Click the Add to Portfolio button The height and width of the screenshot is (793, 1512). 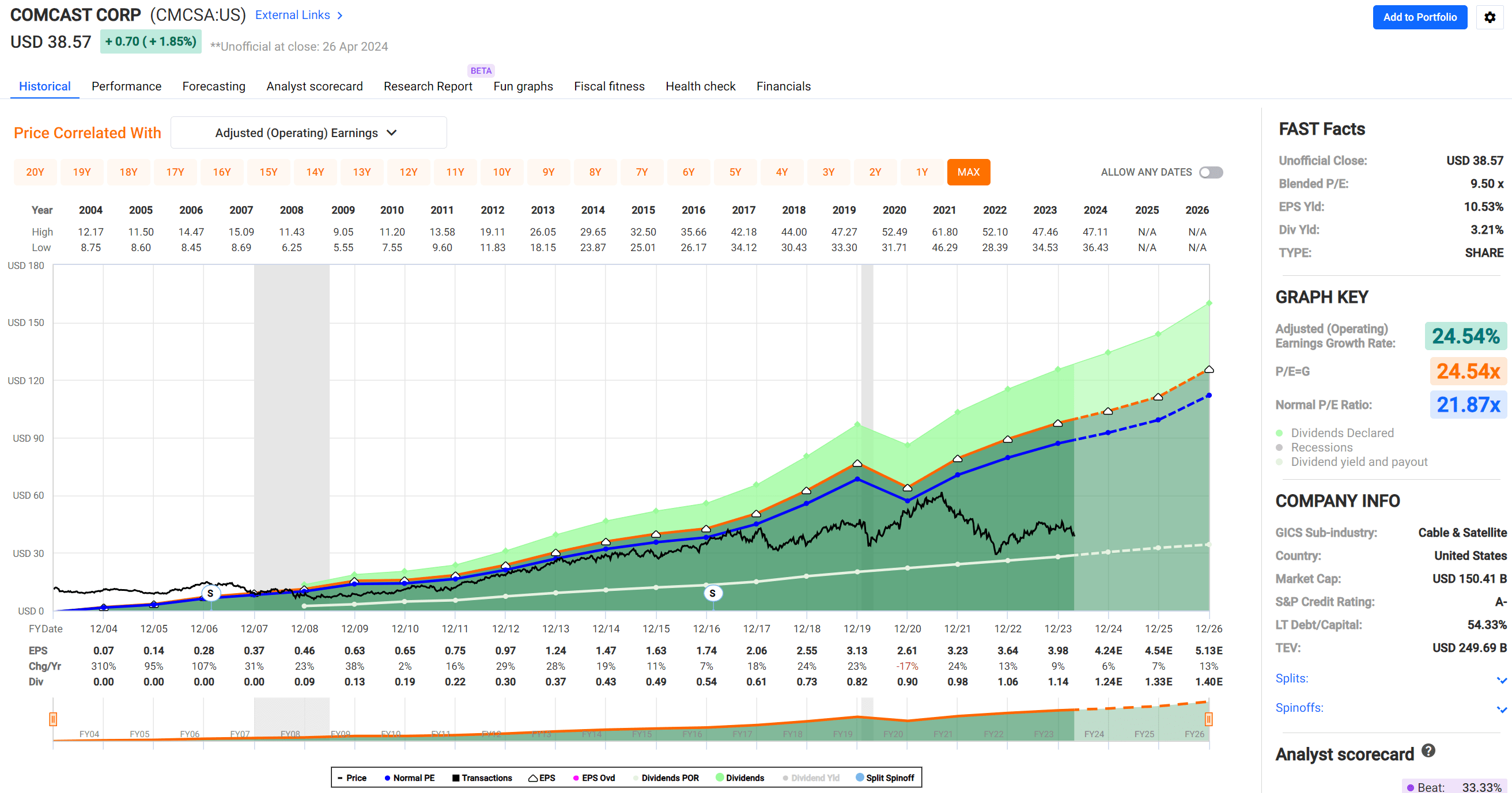1419,17
